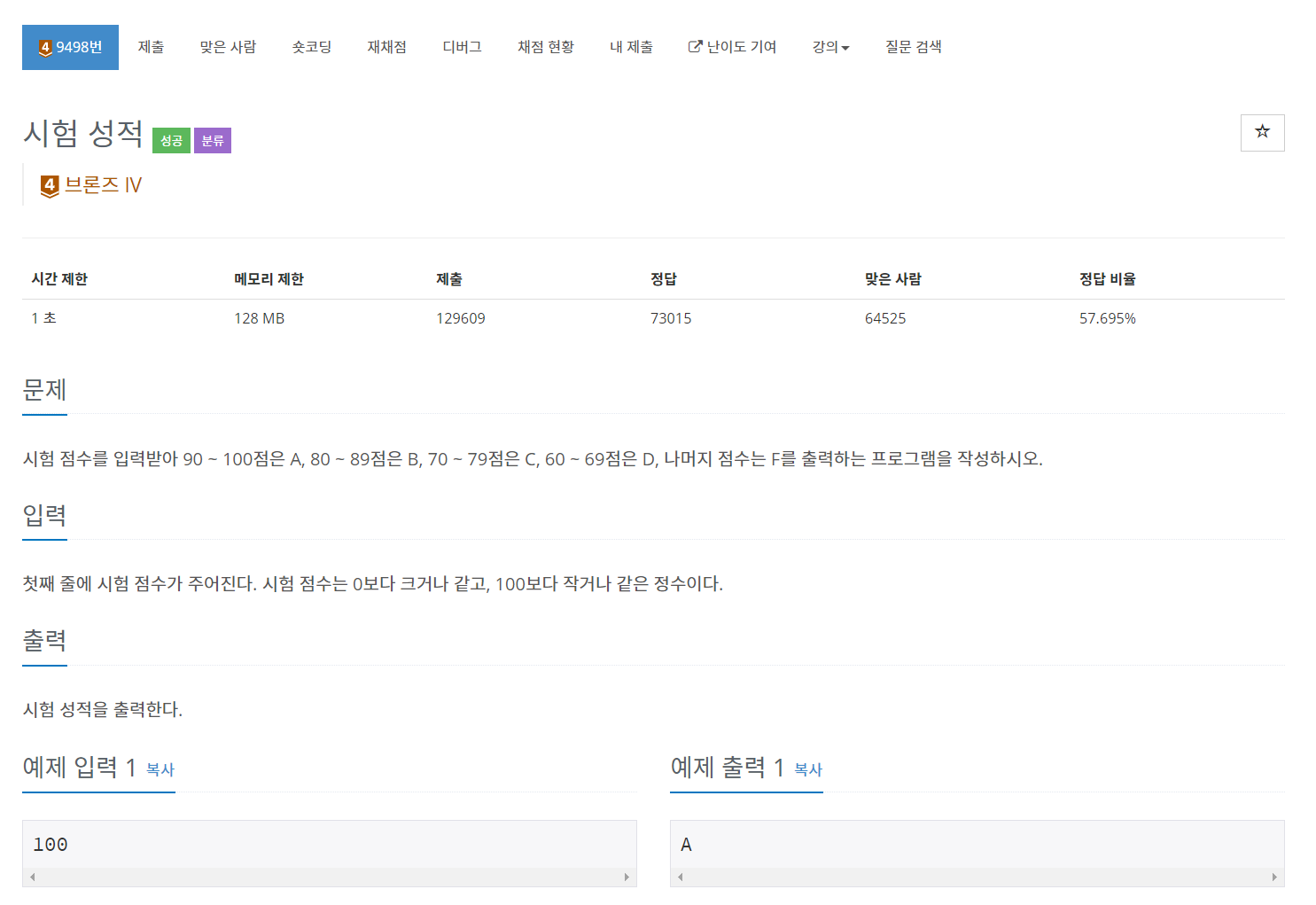Viewport: 1316px width, 905px height.
Task: Click the example output horizontal scrollbar
Action: point(977,877)
